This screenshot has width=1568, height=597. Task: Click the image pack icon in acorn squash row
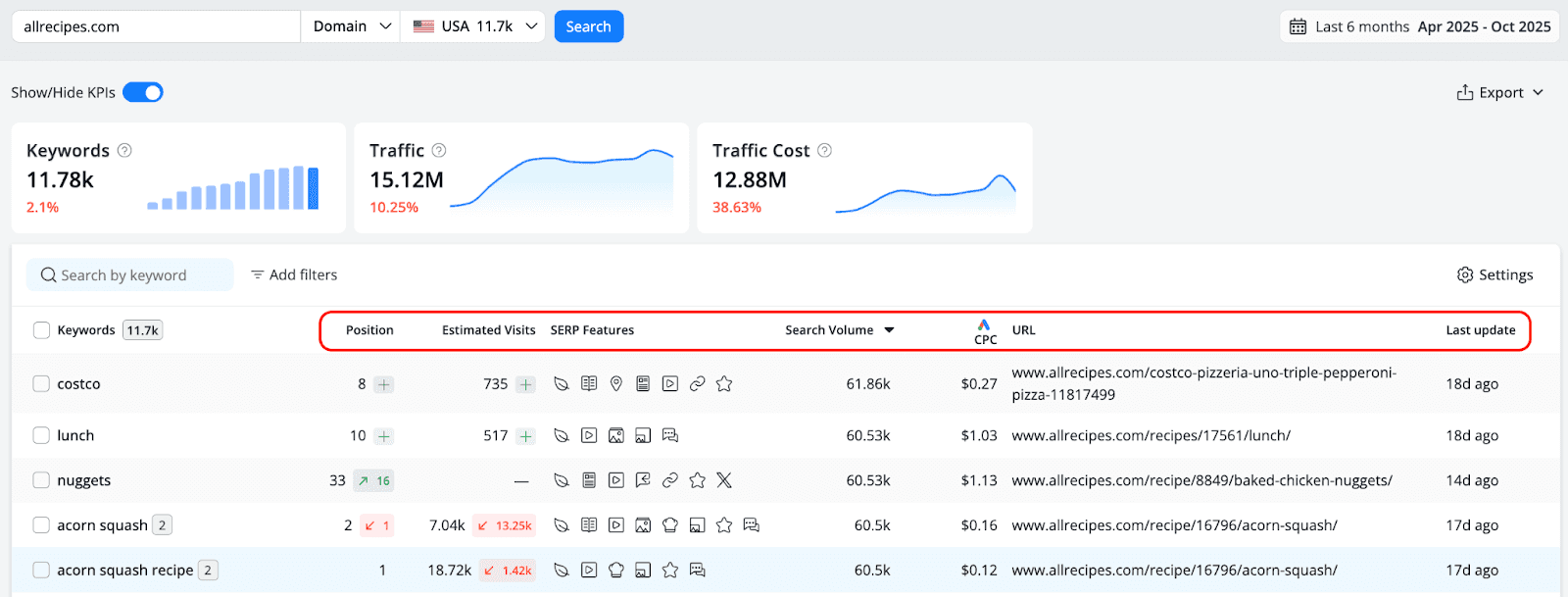tap(643, 525)
